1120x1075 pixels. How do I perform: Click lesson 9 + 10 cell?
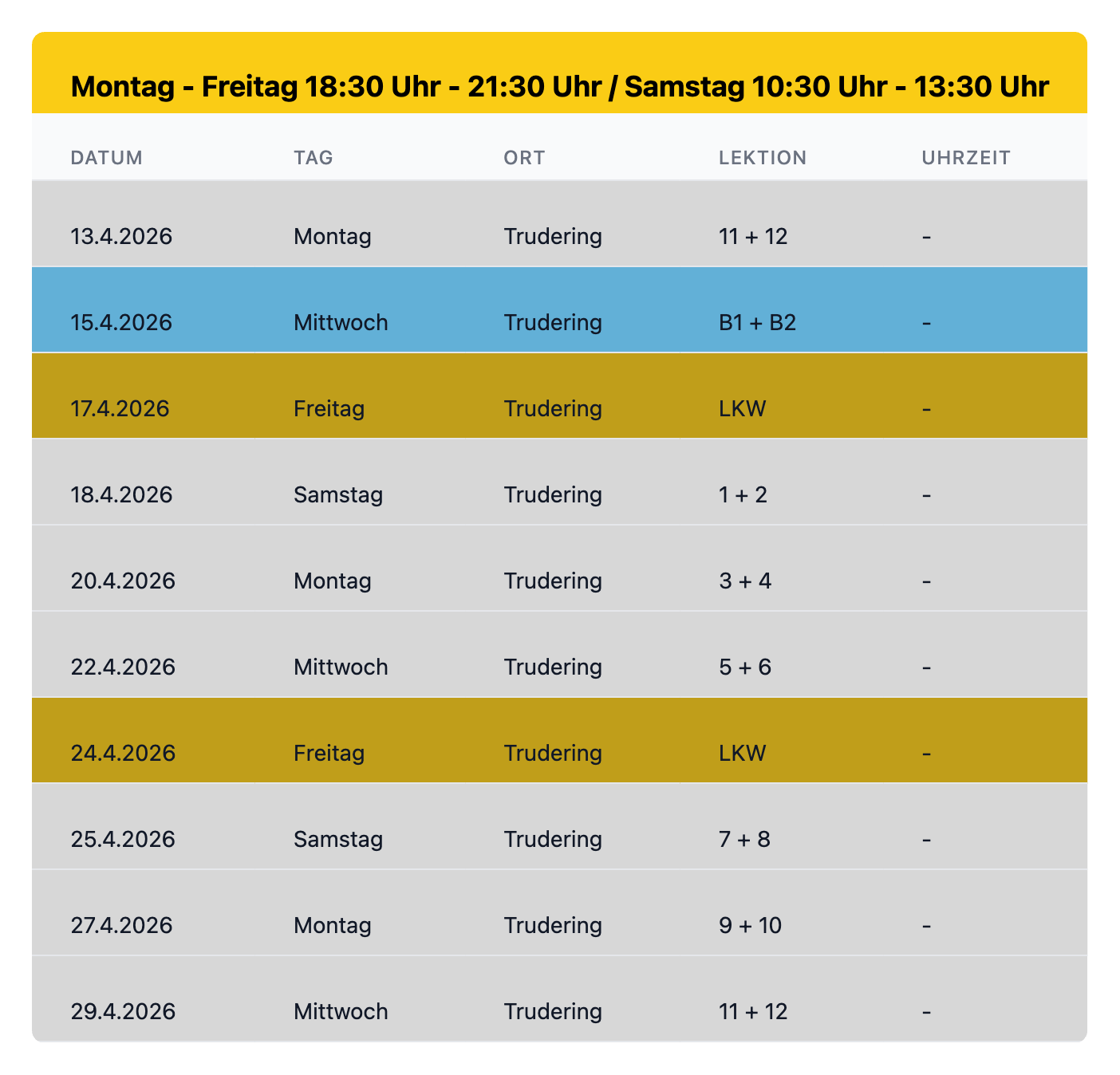pos(750,926)
